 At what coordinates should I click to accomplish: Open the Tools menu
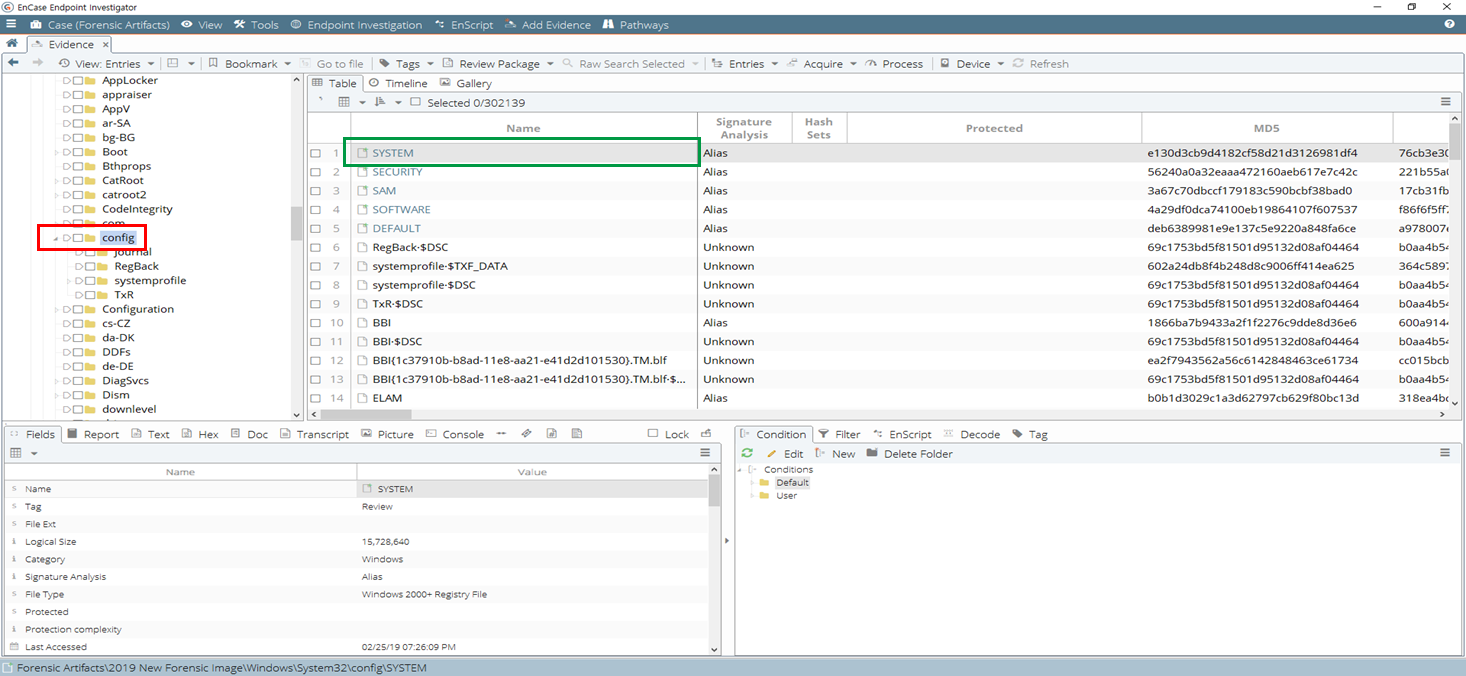click(x=257, y=24)
